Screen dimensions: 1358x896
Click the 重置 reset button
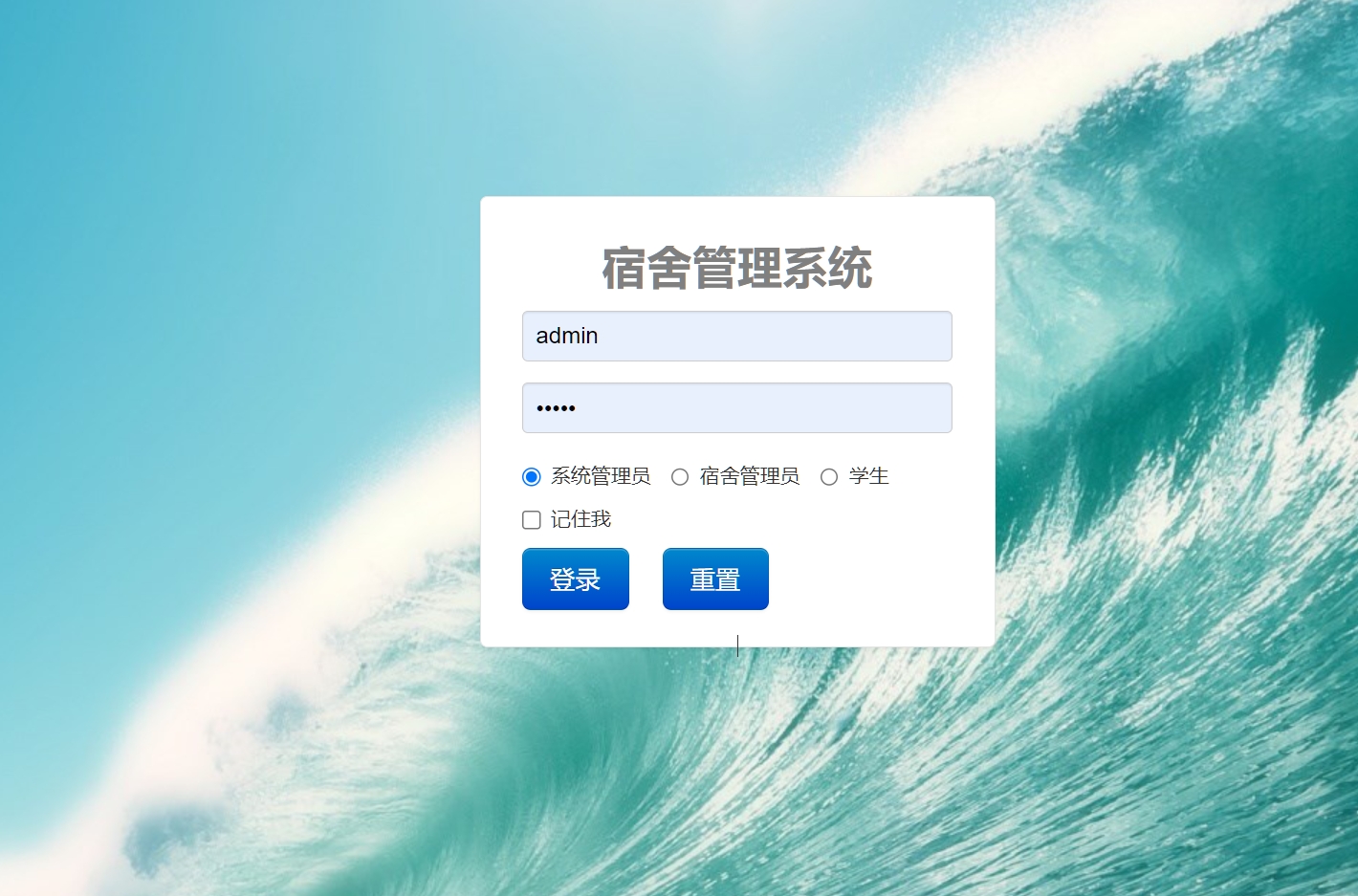coord(715,579)
